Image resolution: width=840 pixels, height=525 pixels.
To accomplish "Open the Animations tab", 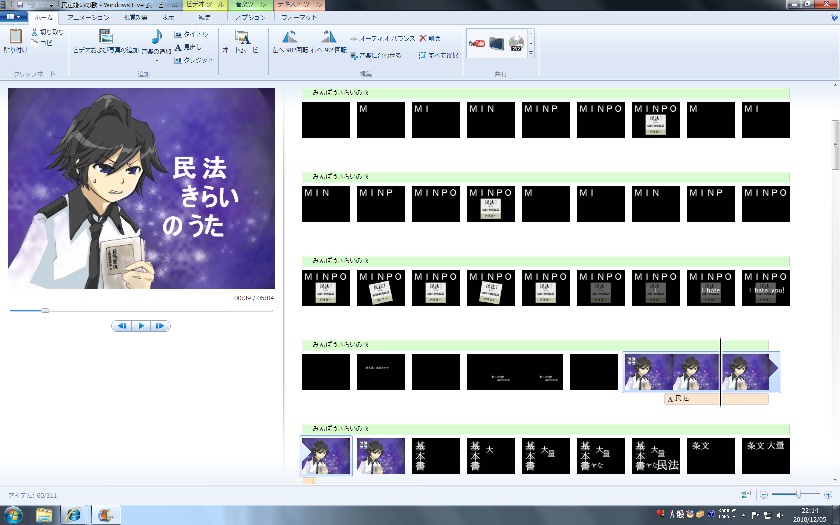I will click(x=88, y=17).
